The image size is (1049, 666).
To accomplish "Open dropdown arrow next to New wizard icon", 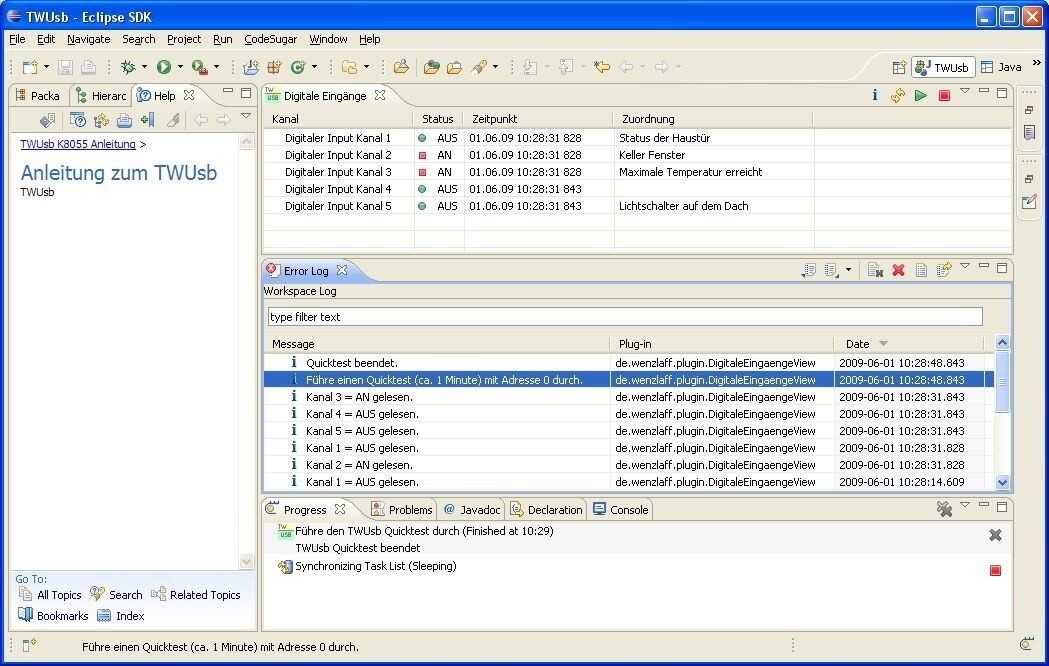I will click(46, 67).
